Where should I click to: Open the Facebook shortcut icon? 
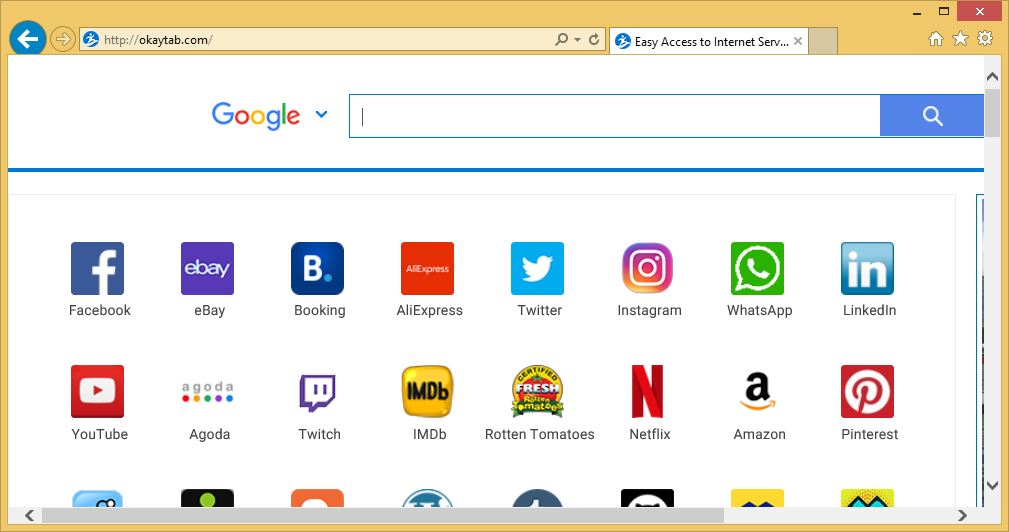point(97,268)
